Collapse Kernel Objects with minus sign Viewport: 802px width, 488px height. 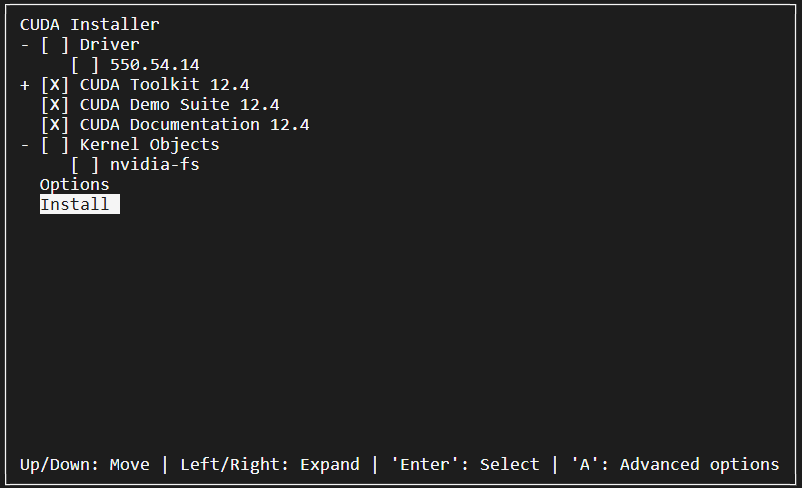pos(25,145)
